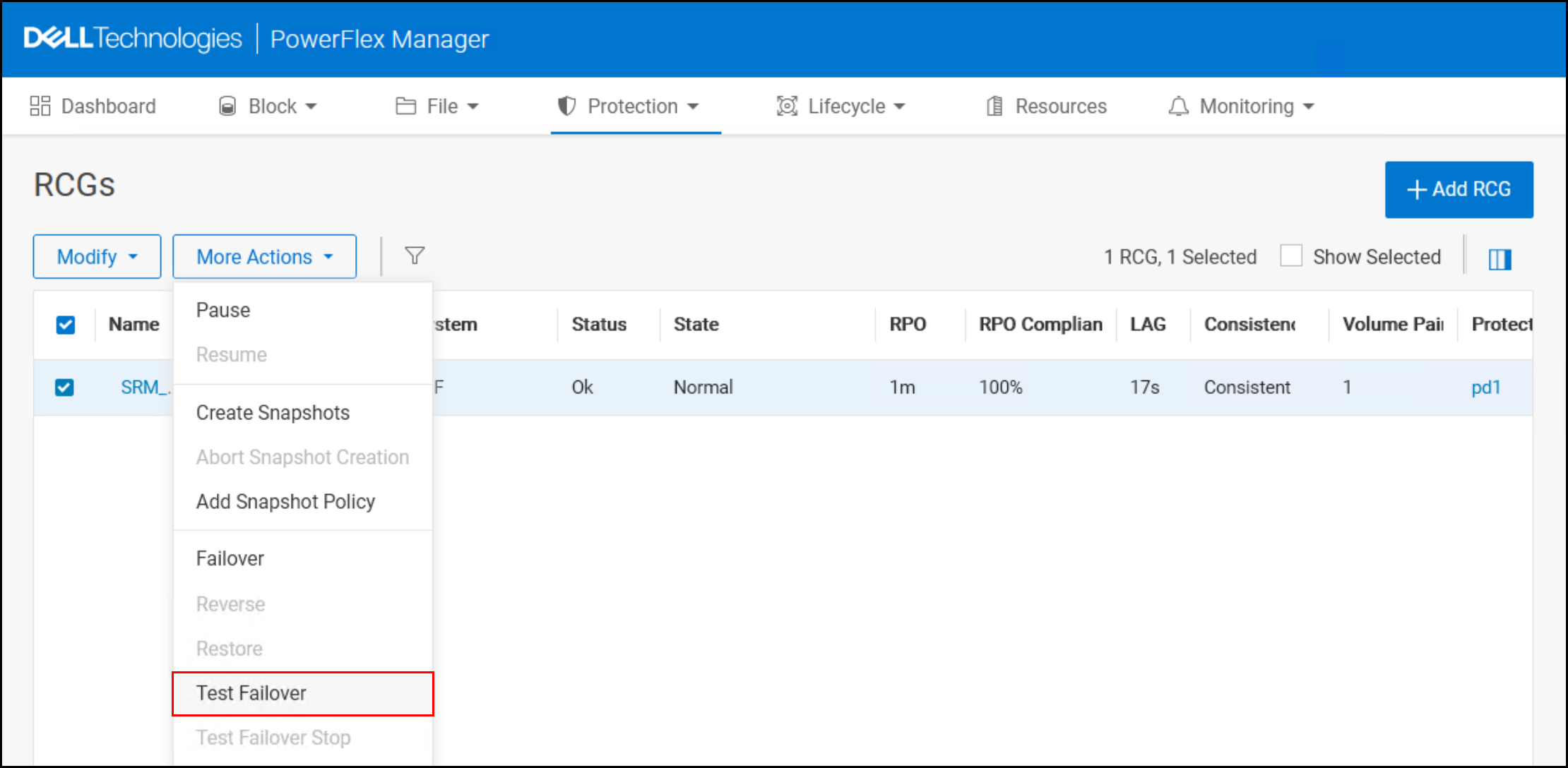Click the Protection shield icon

pos(566,106)
